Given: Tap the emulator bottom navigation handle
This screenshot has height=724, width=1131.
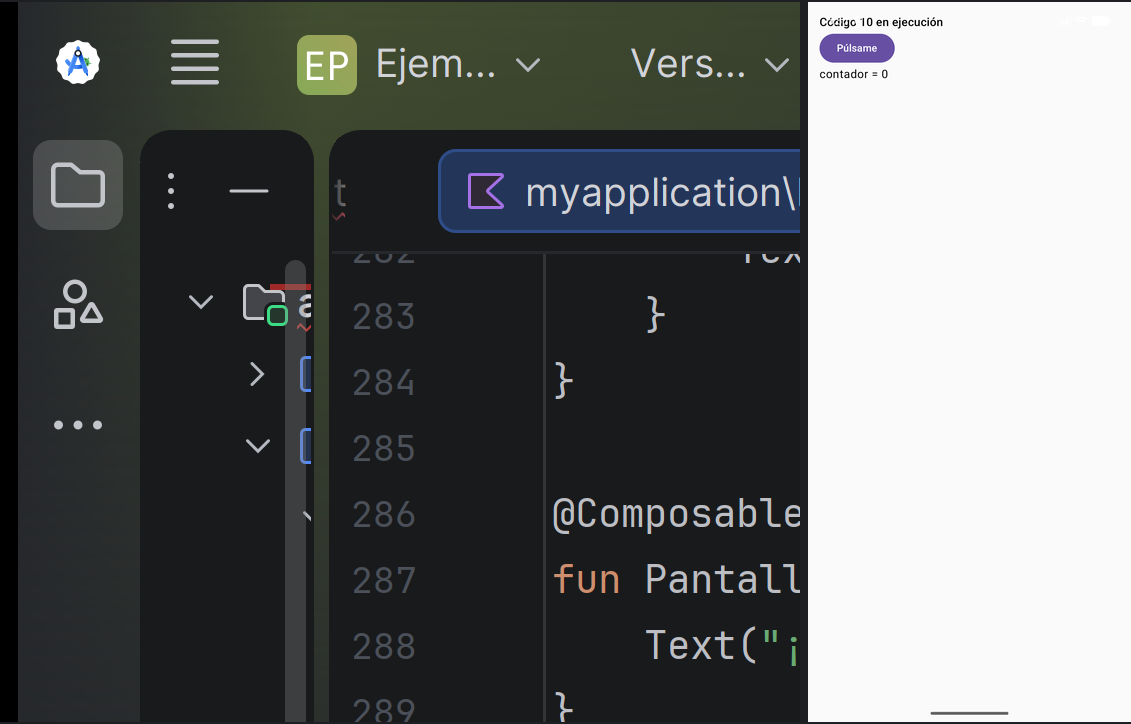Looking at the screenshot, I should (969, 713).
